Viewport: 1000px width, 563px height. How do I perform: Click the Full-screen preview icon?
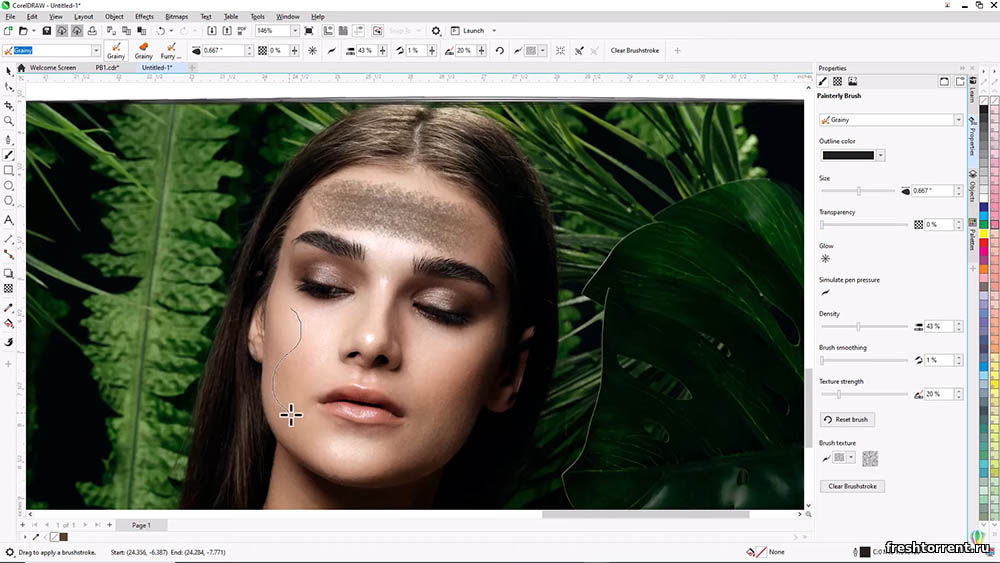point(309,31)
